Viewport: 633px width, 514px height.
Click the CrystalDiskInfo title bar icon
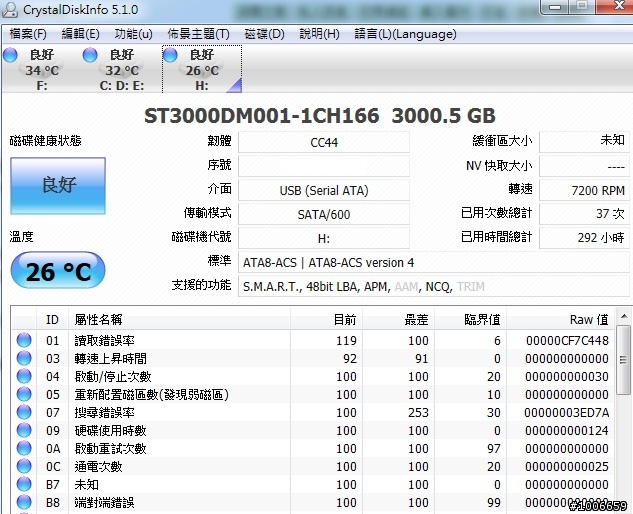pyautogui.click(x=10, y=10)
